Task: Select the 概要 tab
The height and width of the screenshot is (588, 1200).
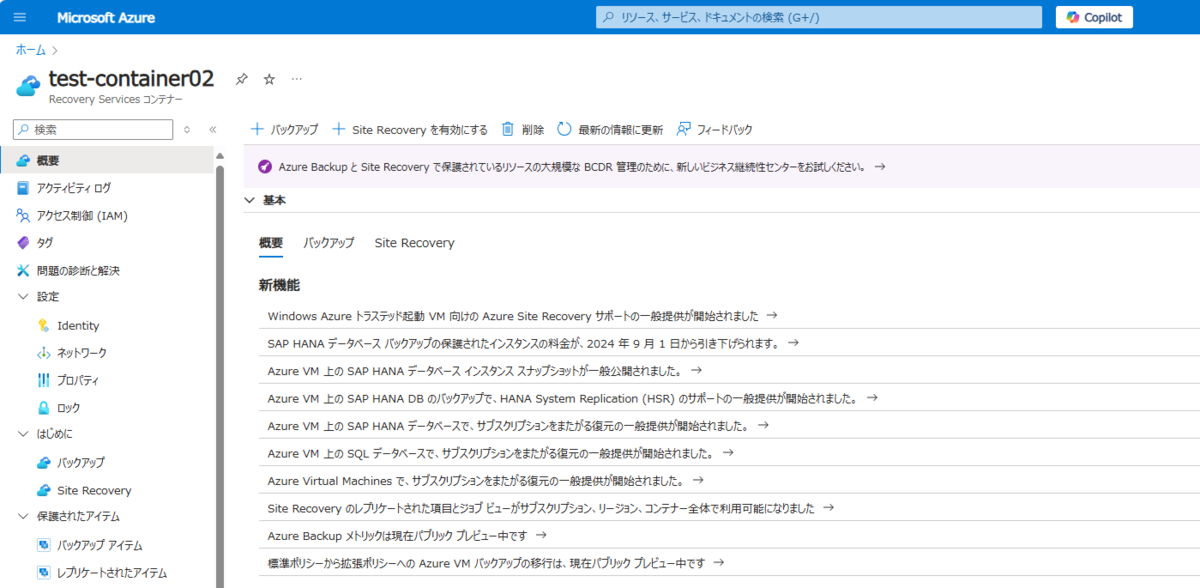Action: click(271, 243)
